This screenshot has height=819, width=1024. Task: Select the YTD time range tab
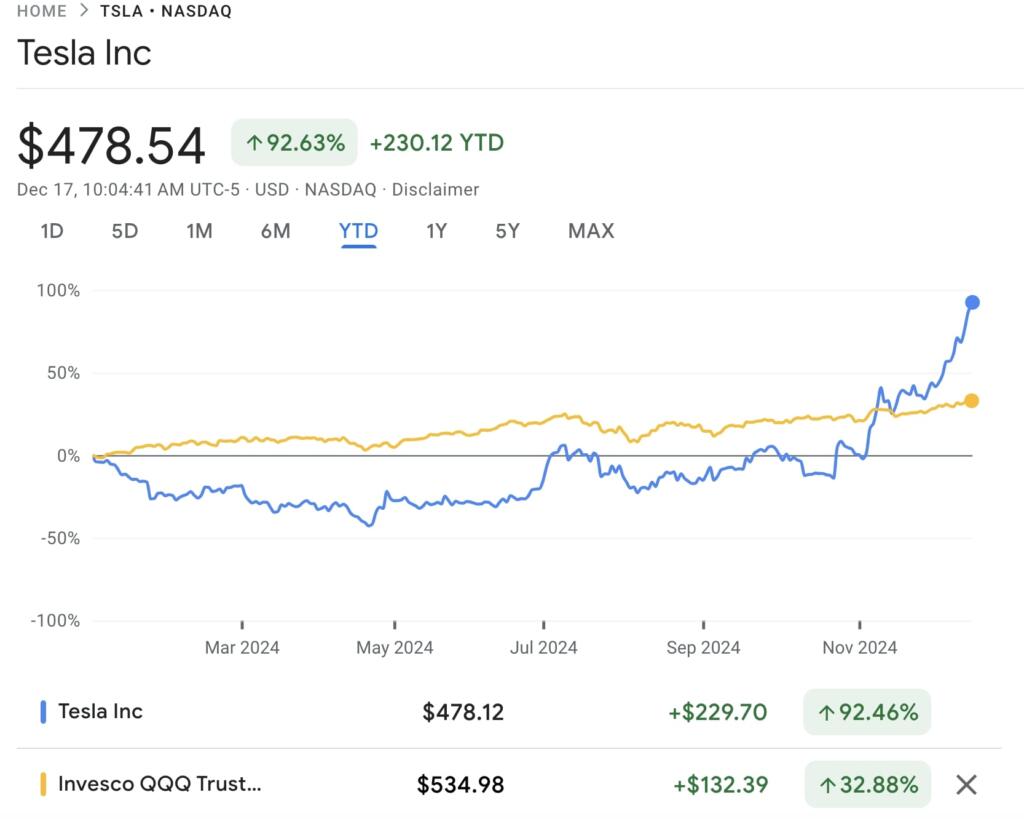pos(358,231)
